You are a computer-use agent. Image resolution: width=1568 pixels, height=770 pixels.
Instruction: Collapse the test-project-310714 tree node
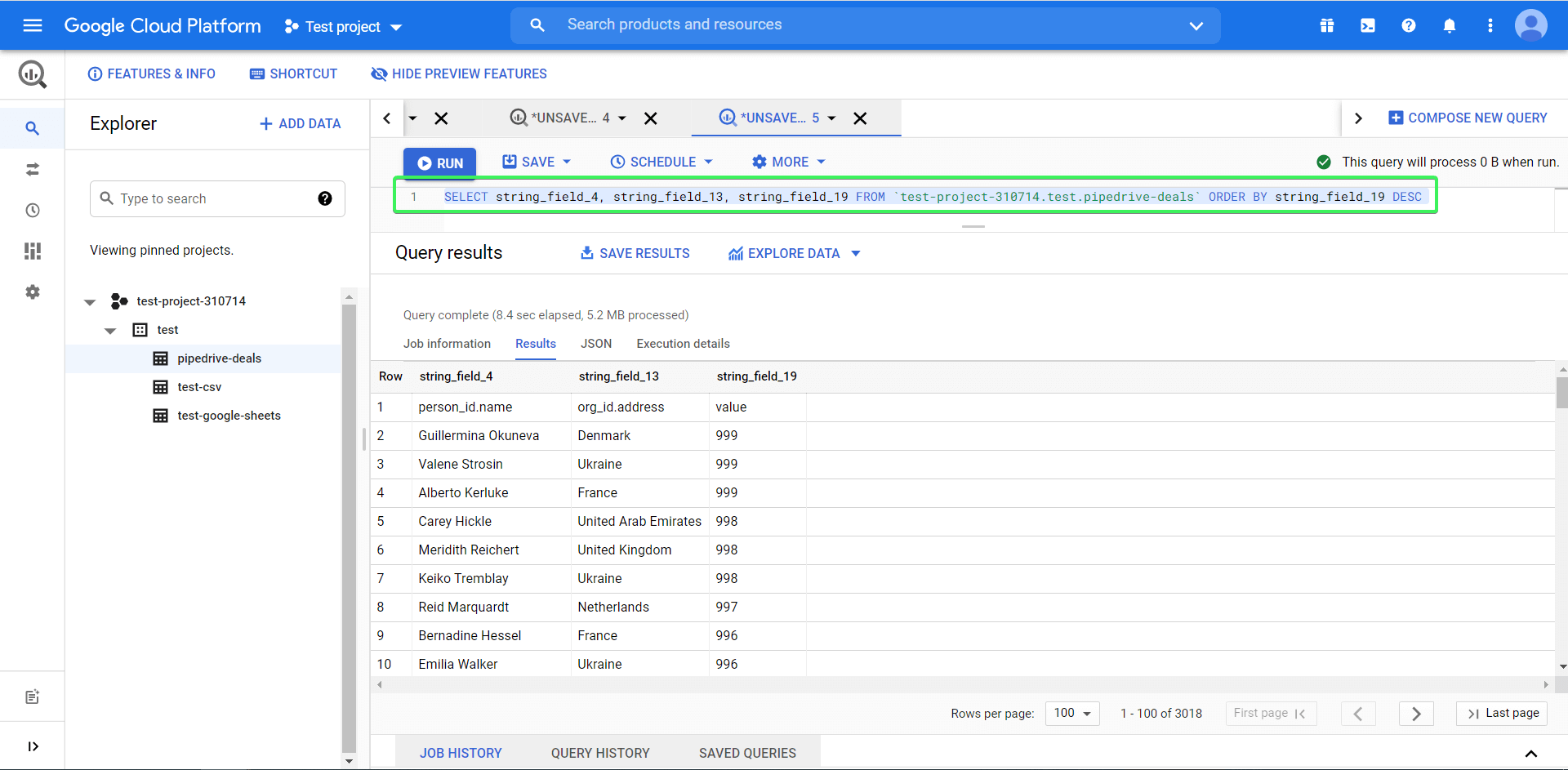[x=90, y=302]
